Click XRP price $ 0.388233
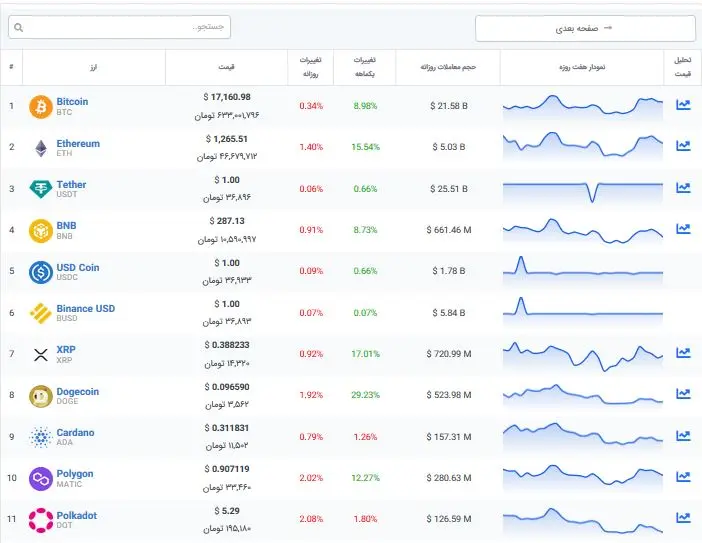 tap(227, 345)
